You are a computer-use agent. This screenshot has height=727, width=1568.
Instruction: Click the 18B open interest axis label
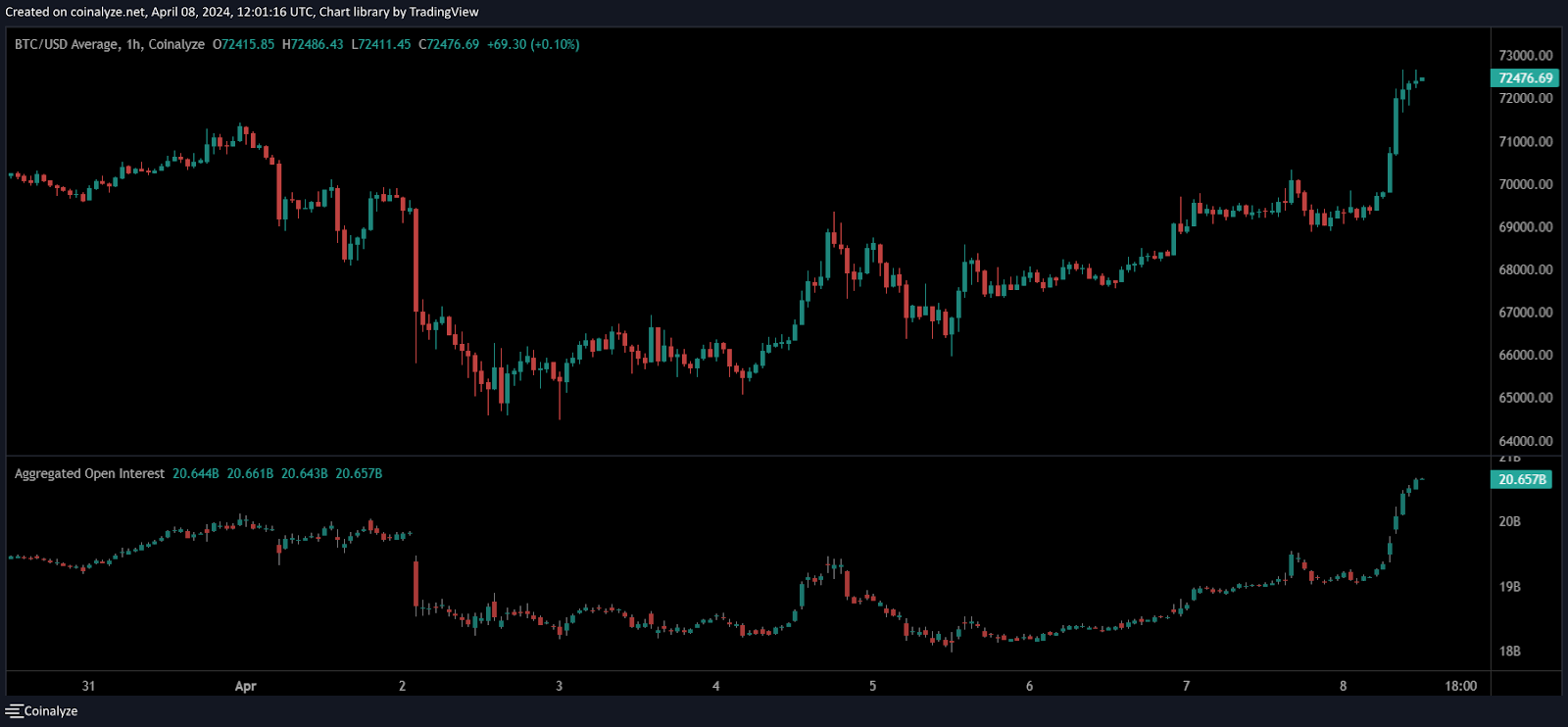(x=1510, y=651)
